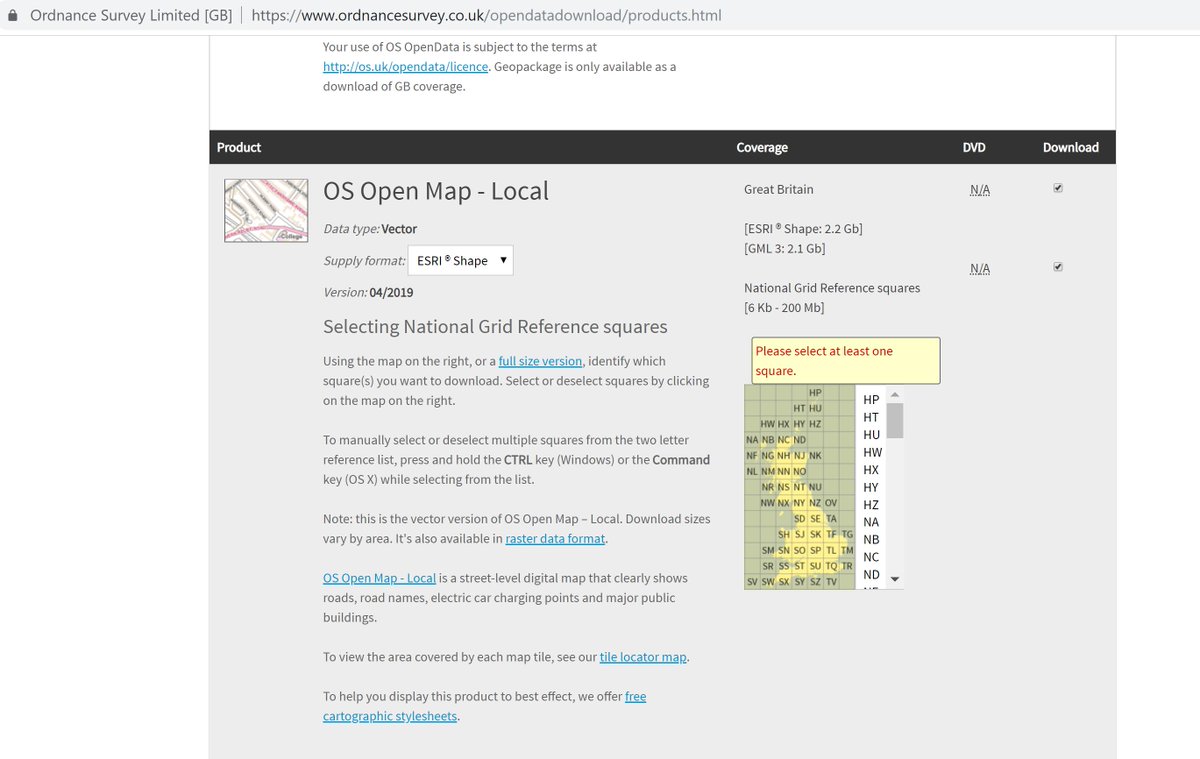
Task: Click the padlock icon in the address bar
Action: [x=12, y=15]
